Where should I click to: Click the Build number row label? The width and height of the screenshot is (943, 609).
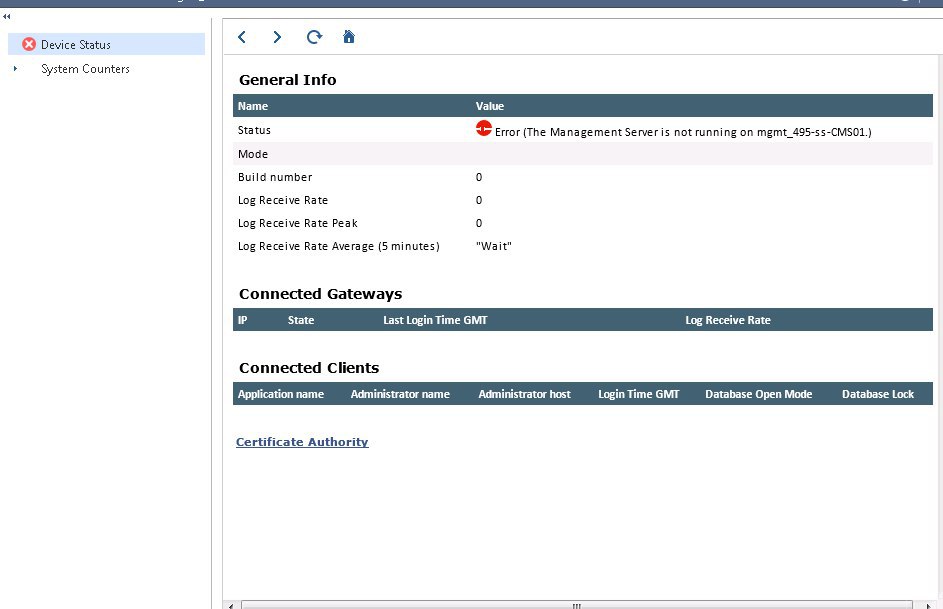(275, 177)
